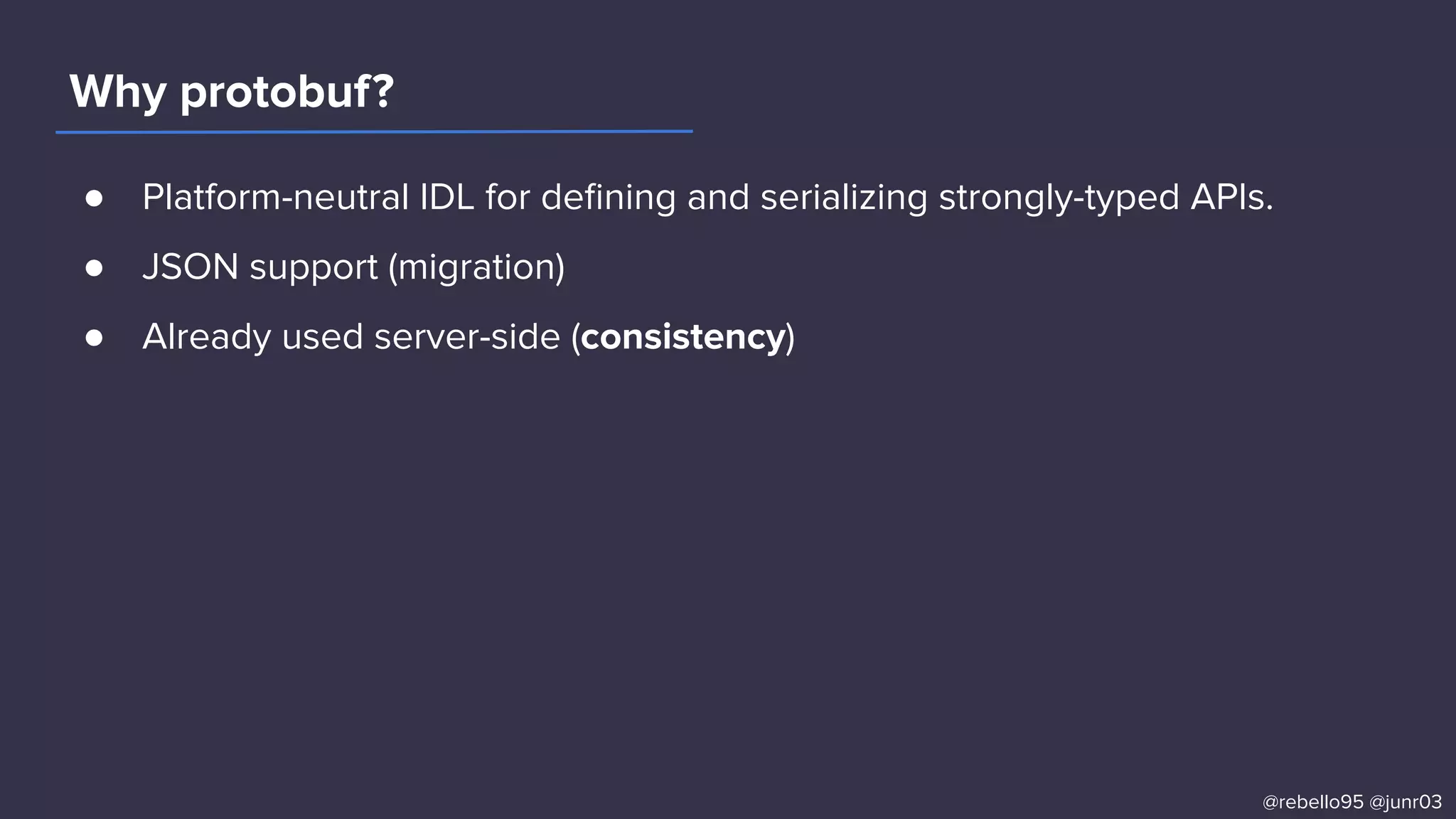Screen dimensions: 1456x819
Task: Click the word "strongly-typed"
Action: [x=1059, y=198]
